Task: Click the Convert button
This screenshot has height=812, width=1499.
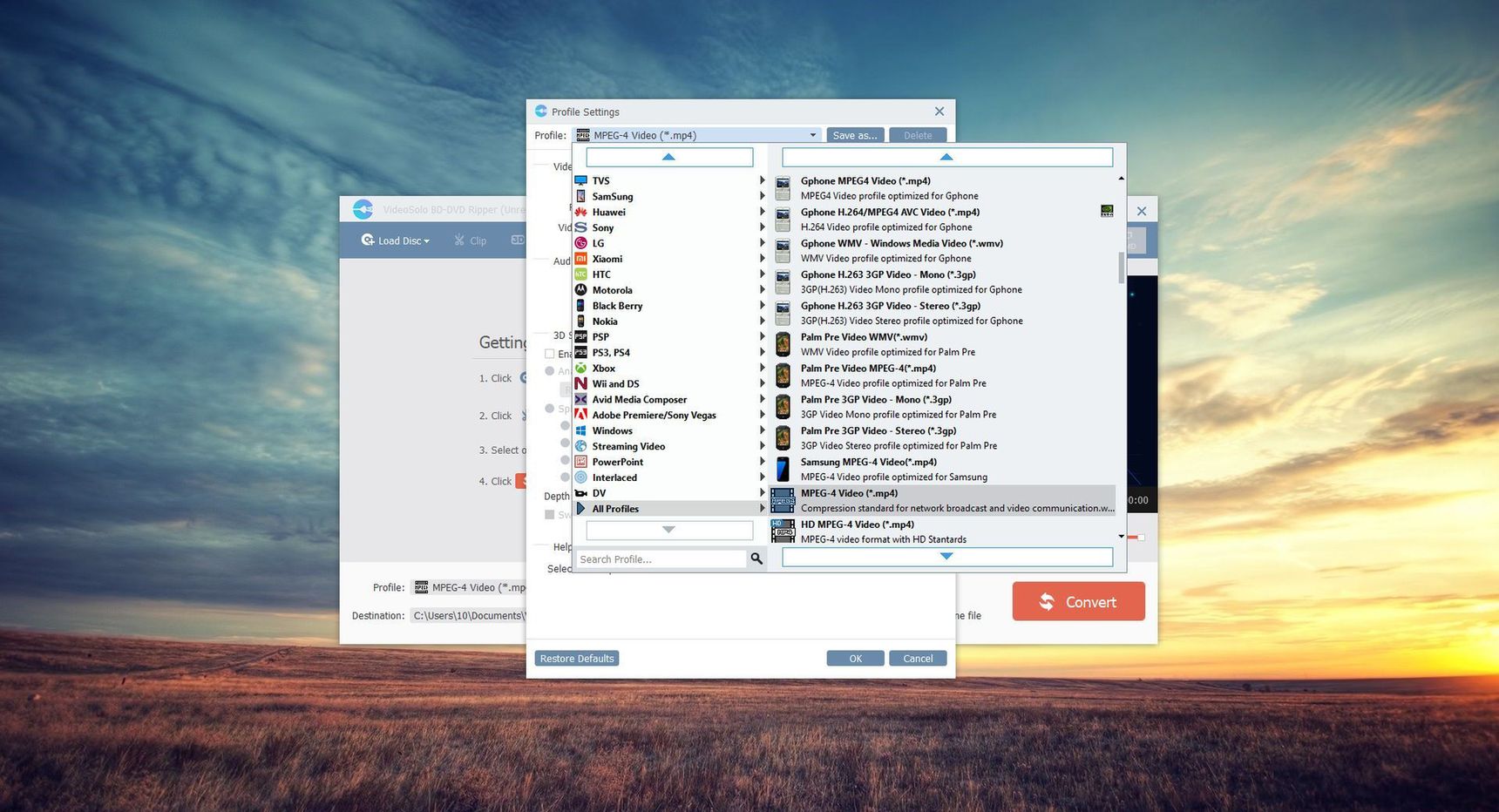Action: pyautogui.click(x=1078, y=601)
